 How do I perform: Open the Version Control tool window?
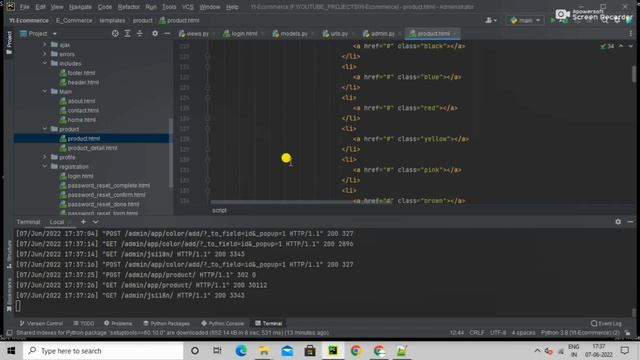point(41,323)
